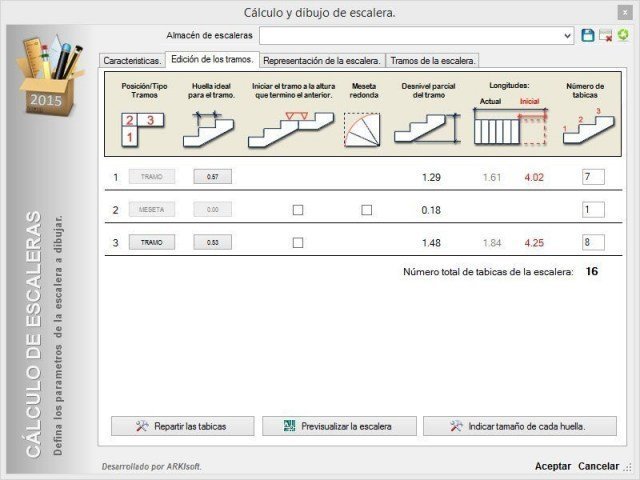
Task: Click the Longitudes actual/inicial diagram icon
Action: pyautogui.click(x=510, y=126)
